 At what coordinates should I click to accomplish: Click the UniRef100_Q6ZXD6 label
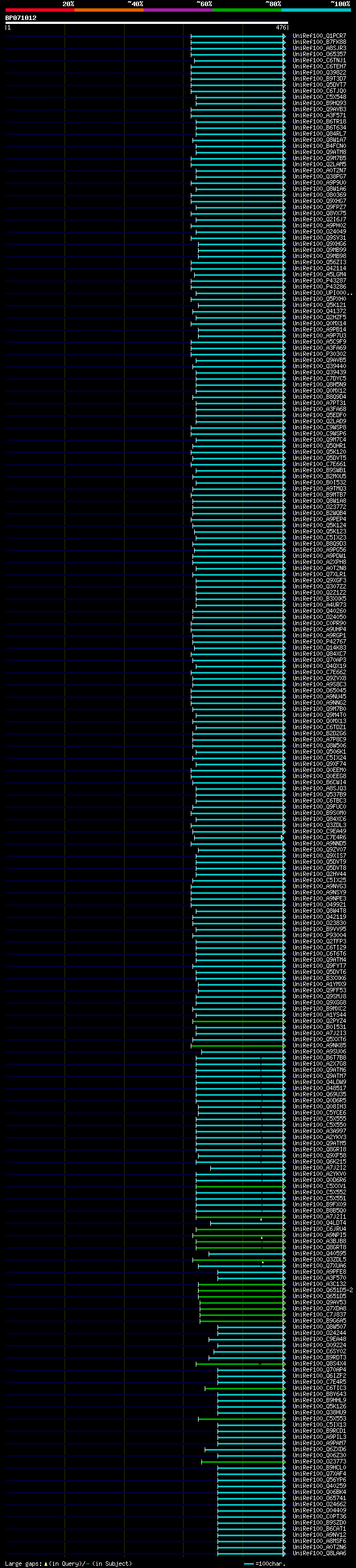coord(319,1449)
